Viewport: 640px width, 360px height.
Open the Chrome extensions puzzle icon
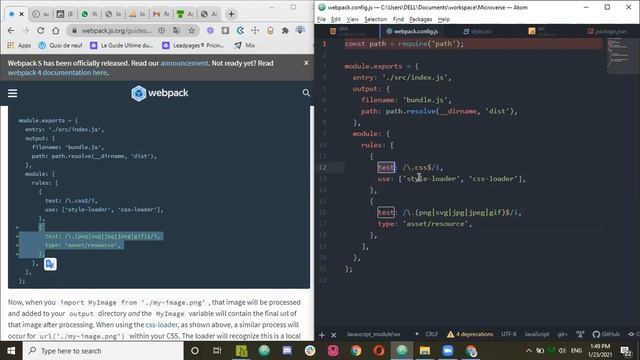click(x=285, y=31)
